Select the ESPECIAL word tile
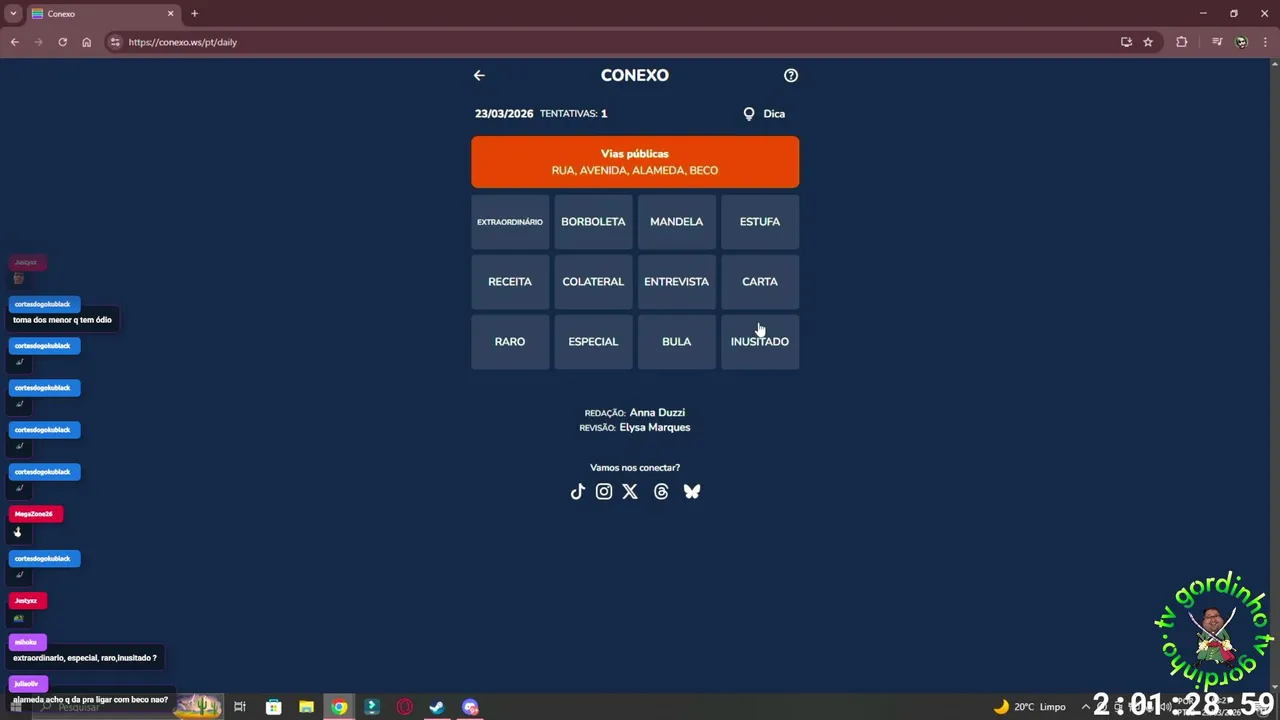This screenshot has width=1280, height=720. click(x=593, y=342)
